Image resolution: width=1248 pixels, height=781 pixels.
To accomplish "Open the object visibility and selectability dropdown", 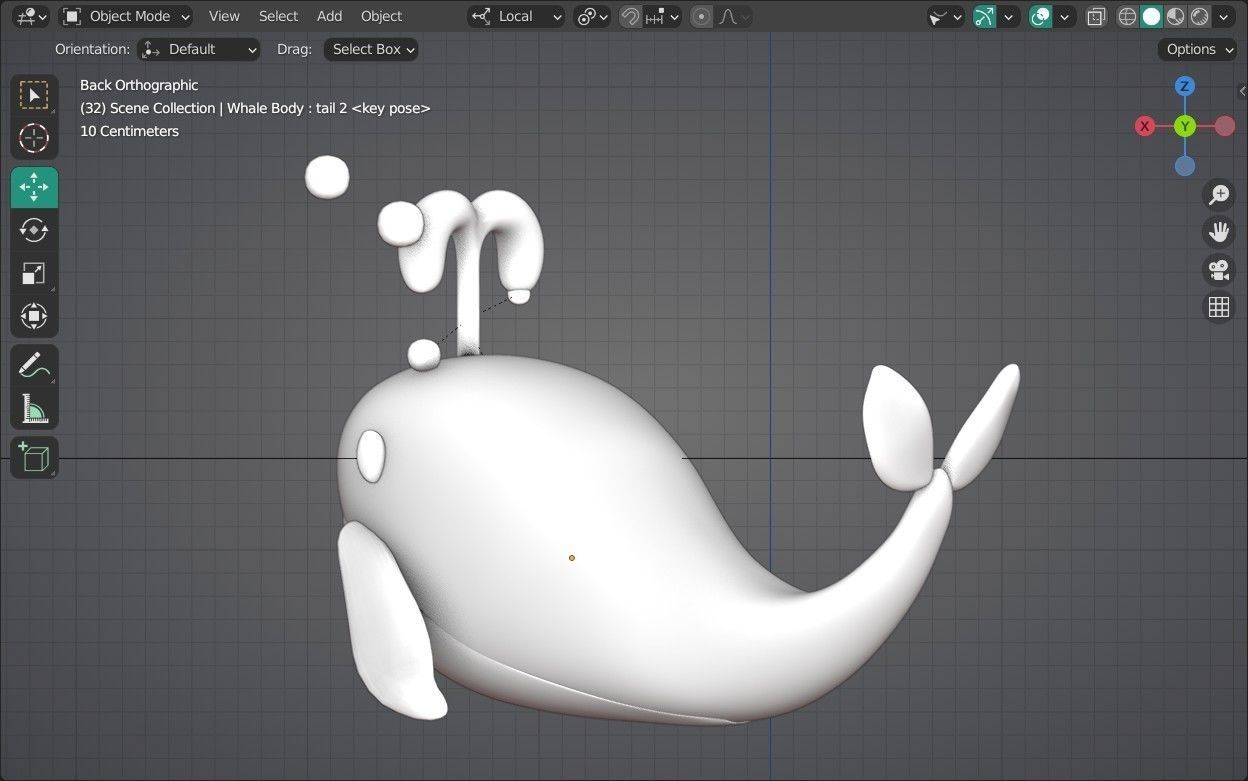I will [945, 16].
